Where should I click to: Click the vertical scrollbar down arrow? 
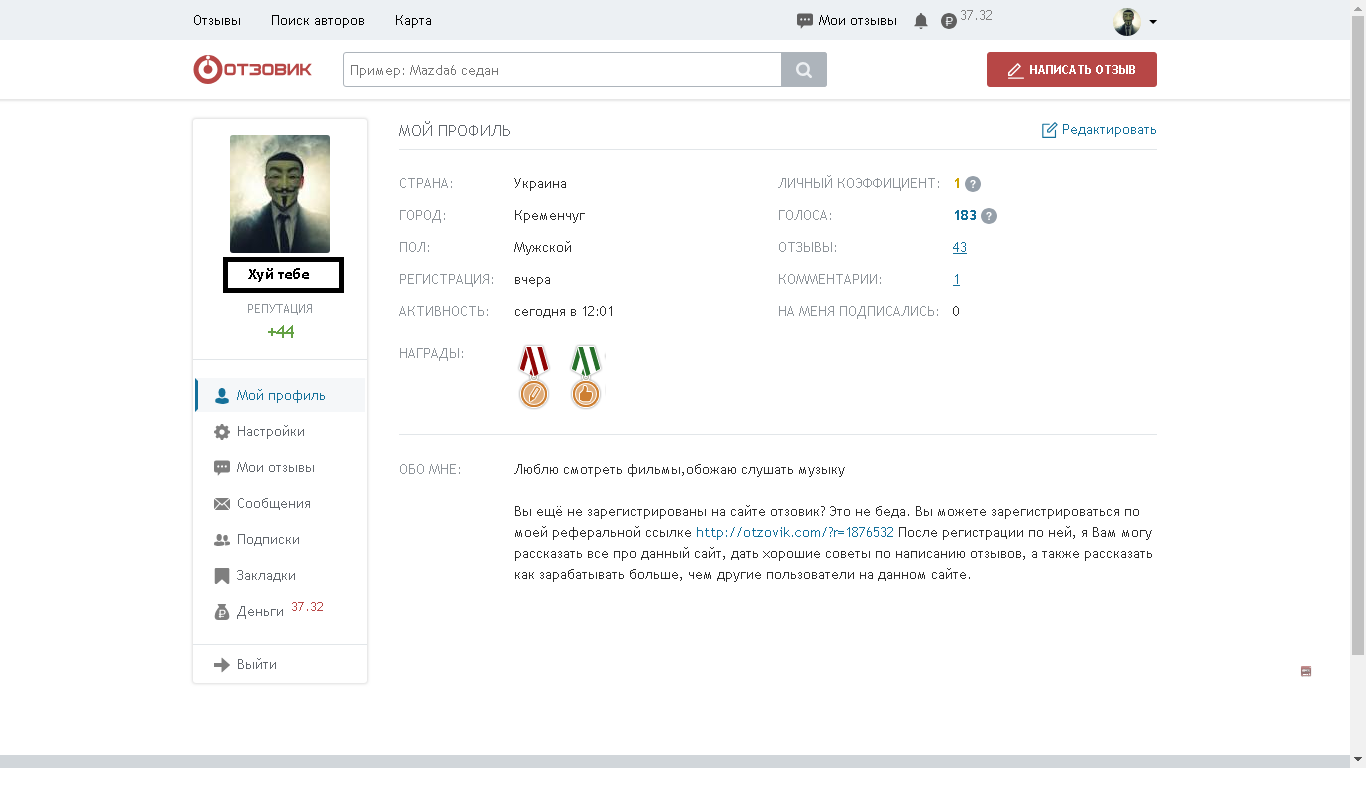pos(1358,760)
